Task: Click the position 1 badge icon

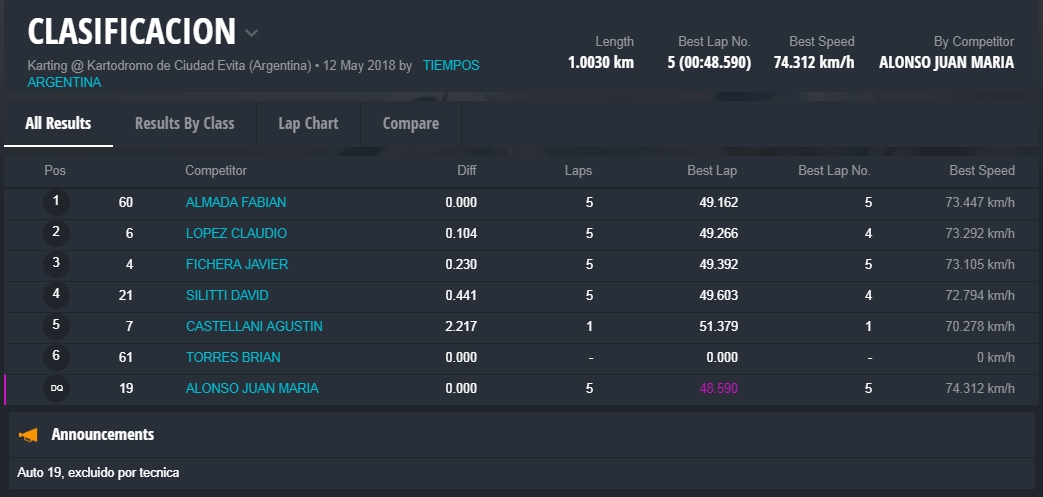Action: pos(56,202)
